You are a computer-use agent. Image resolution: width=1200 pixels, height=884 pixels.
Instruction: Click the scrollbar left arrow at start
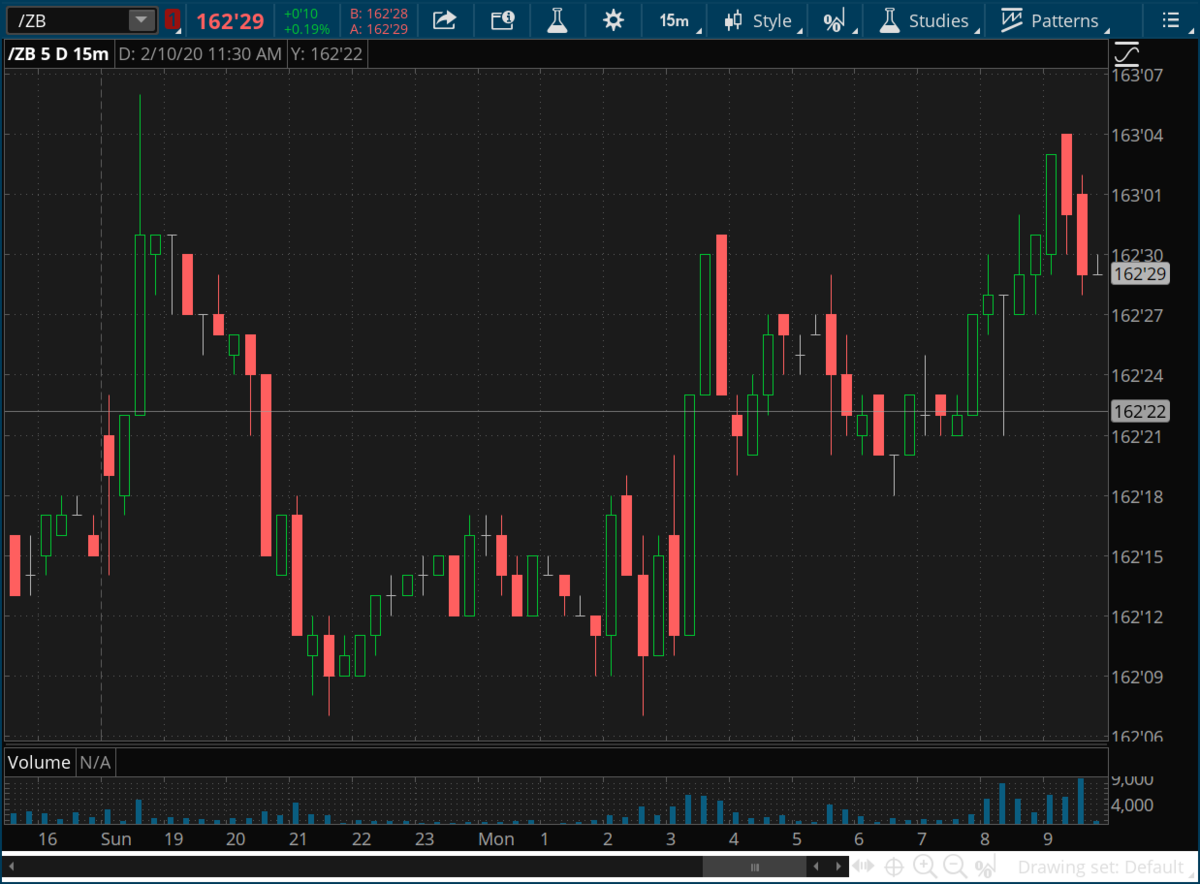[11, 866]
